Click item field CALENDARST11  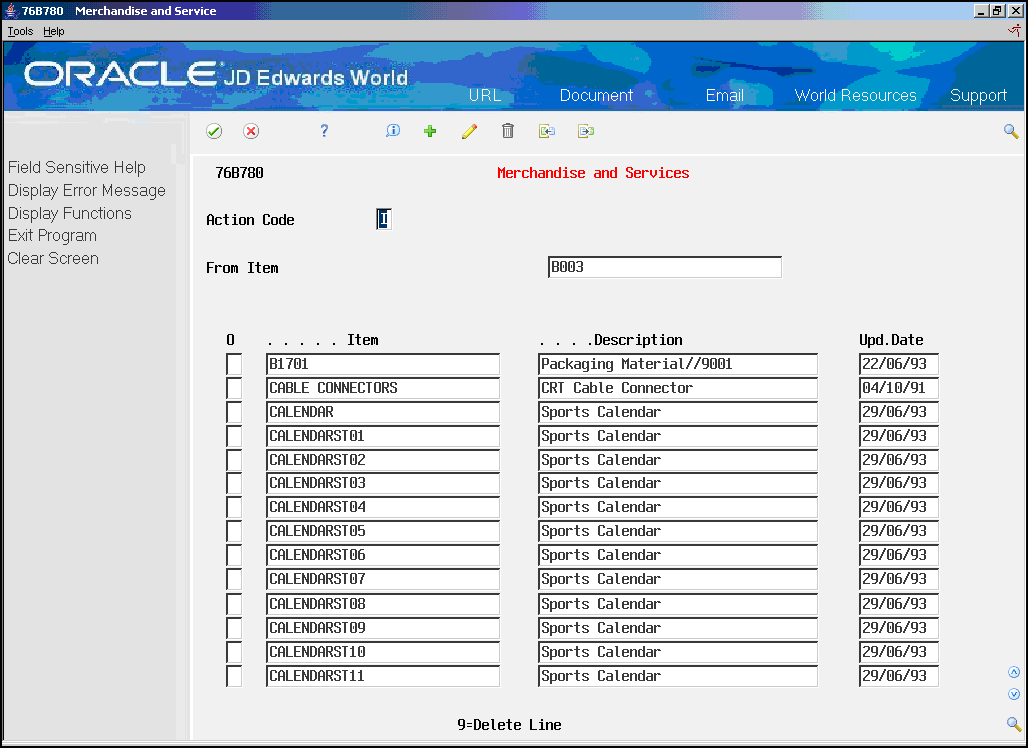pyautogui.click(x=383, y=676)
